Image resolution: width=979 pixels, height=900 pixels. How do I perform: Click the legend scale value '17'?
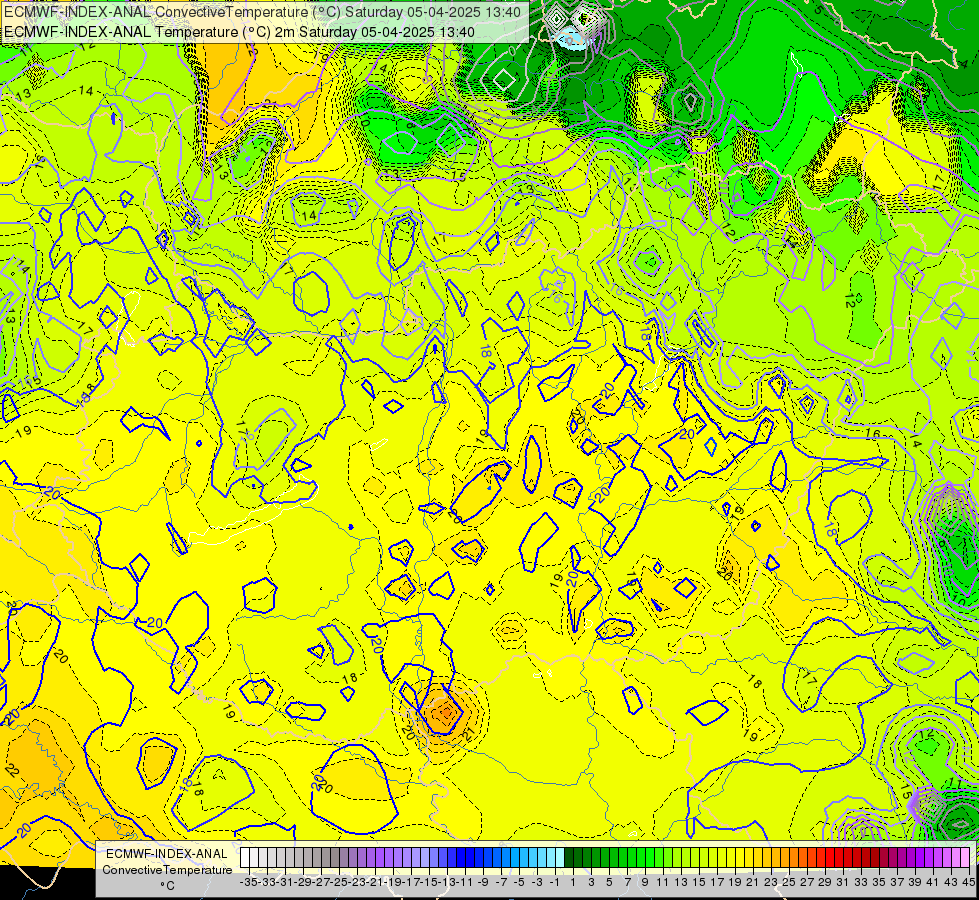tap(717, 883)
